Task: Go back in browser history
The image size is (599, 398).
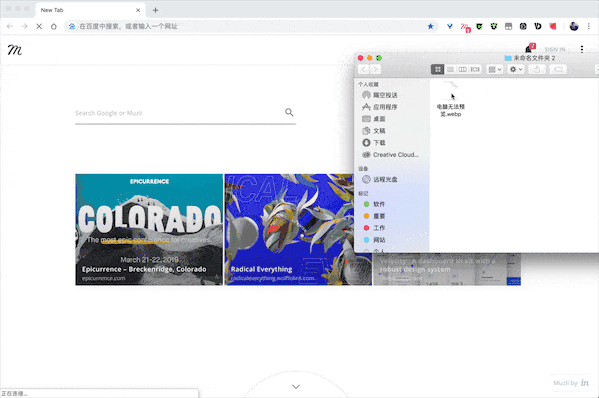Action: point(10,26)
